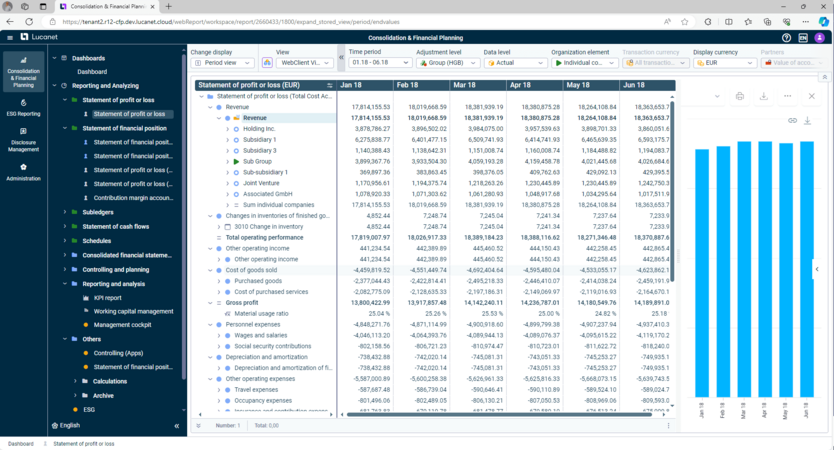The height and width of the screenshot is (450, 834).
Task: Open Adjustment level Group (HGB) dropdown
Action: (448, 63)
